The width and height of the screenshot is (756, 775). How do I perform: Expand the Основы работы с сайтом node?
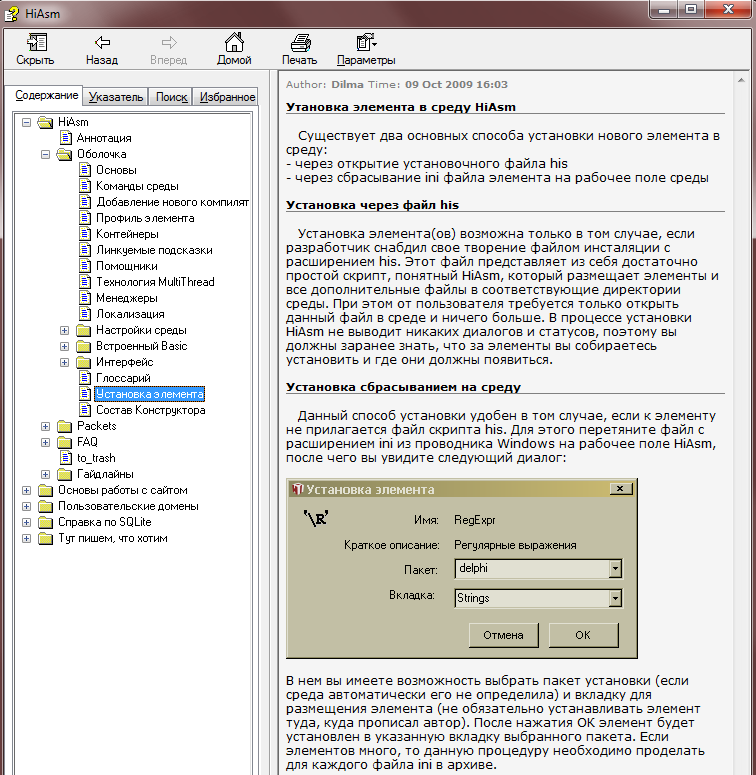(x=27, y=490)
